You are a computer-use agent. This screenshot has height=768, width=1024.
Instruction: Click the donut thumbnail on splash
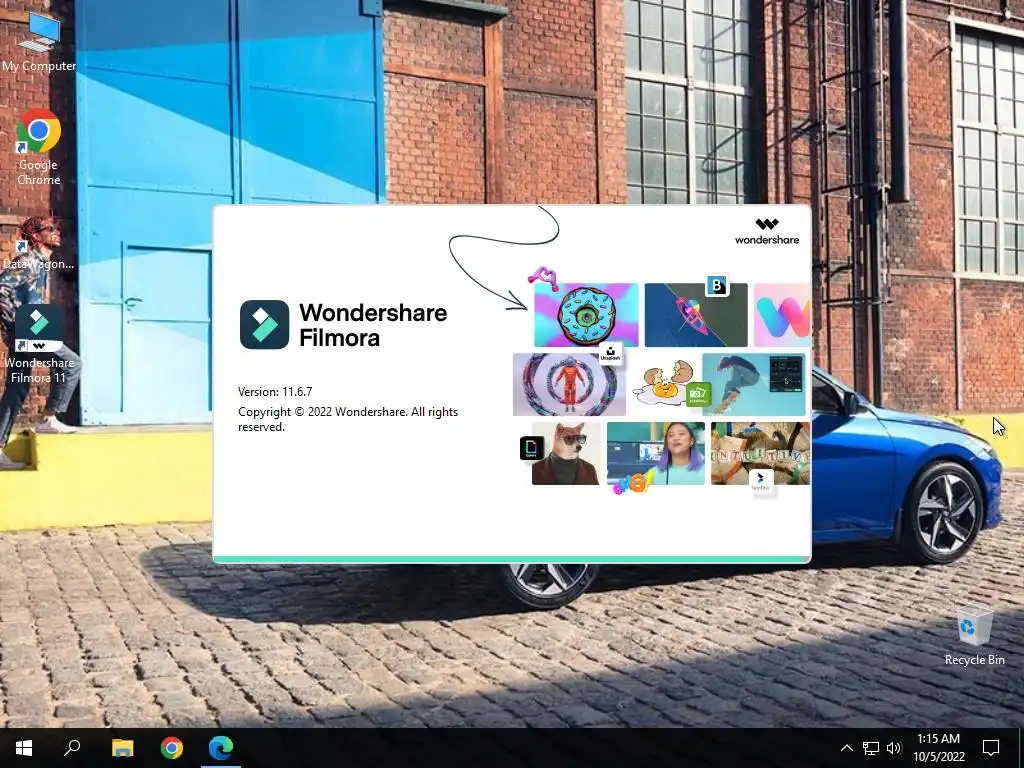point(586,315)
